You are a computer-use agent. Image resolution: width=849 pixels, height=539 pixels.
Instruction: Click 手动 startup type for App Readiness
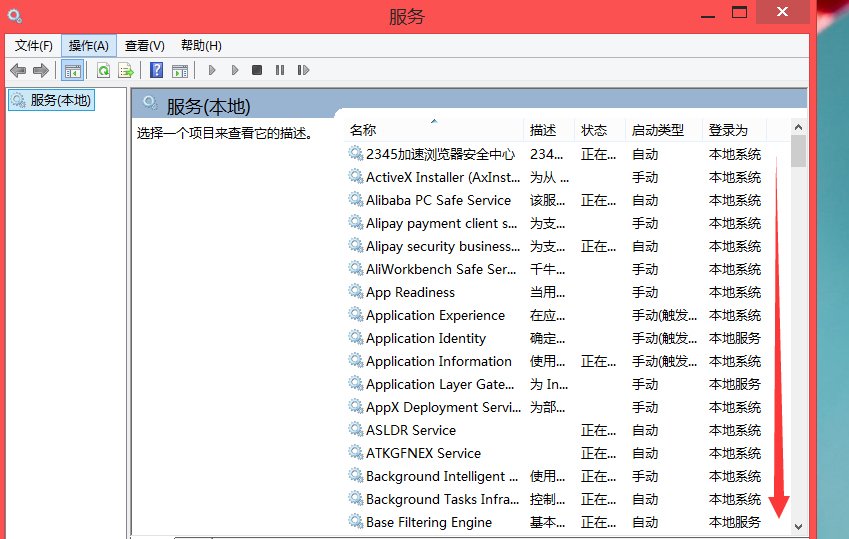(645, 293)
